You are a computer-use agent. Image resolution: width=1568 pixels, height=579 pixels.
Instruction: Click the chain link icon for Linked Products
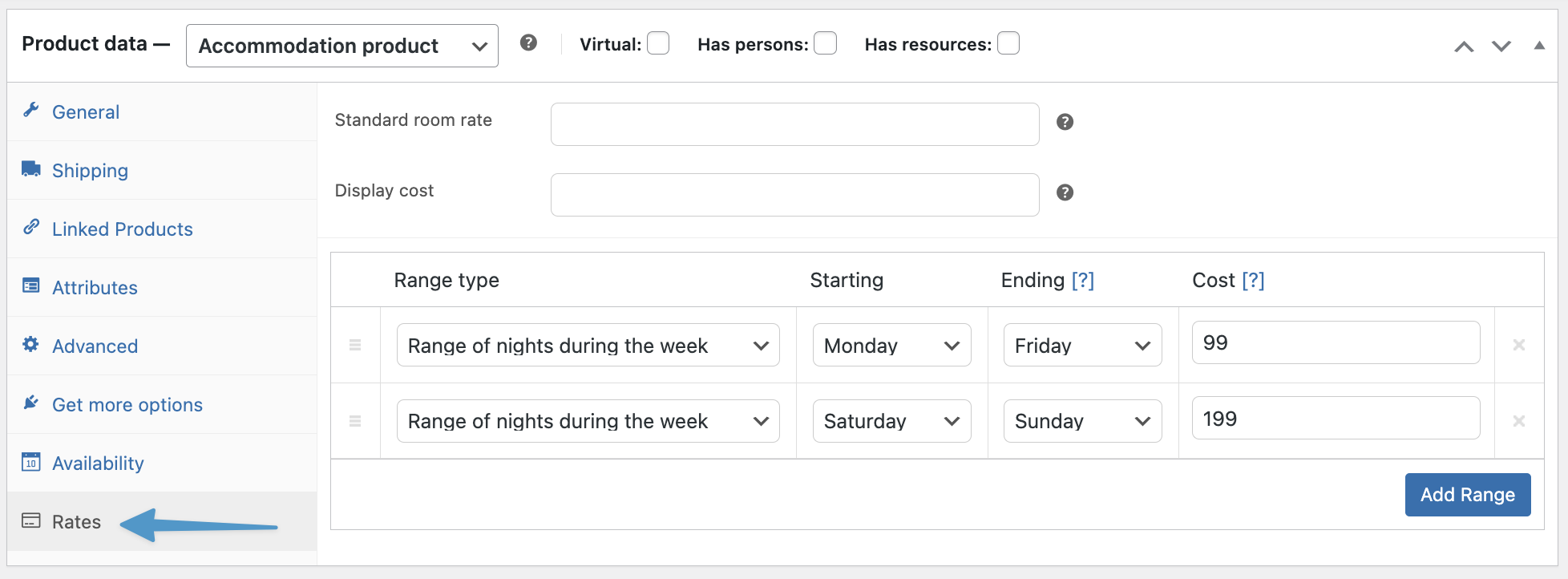[x=30, y=227]
